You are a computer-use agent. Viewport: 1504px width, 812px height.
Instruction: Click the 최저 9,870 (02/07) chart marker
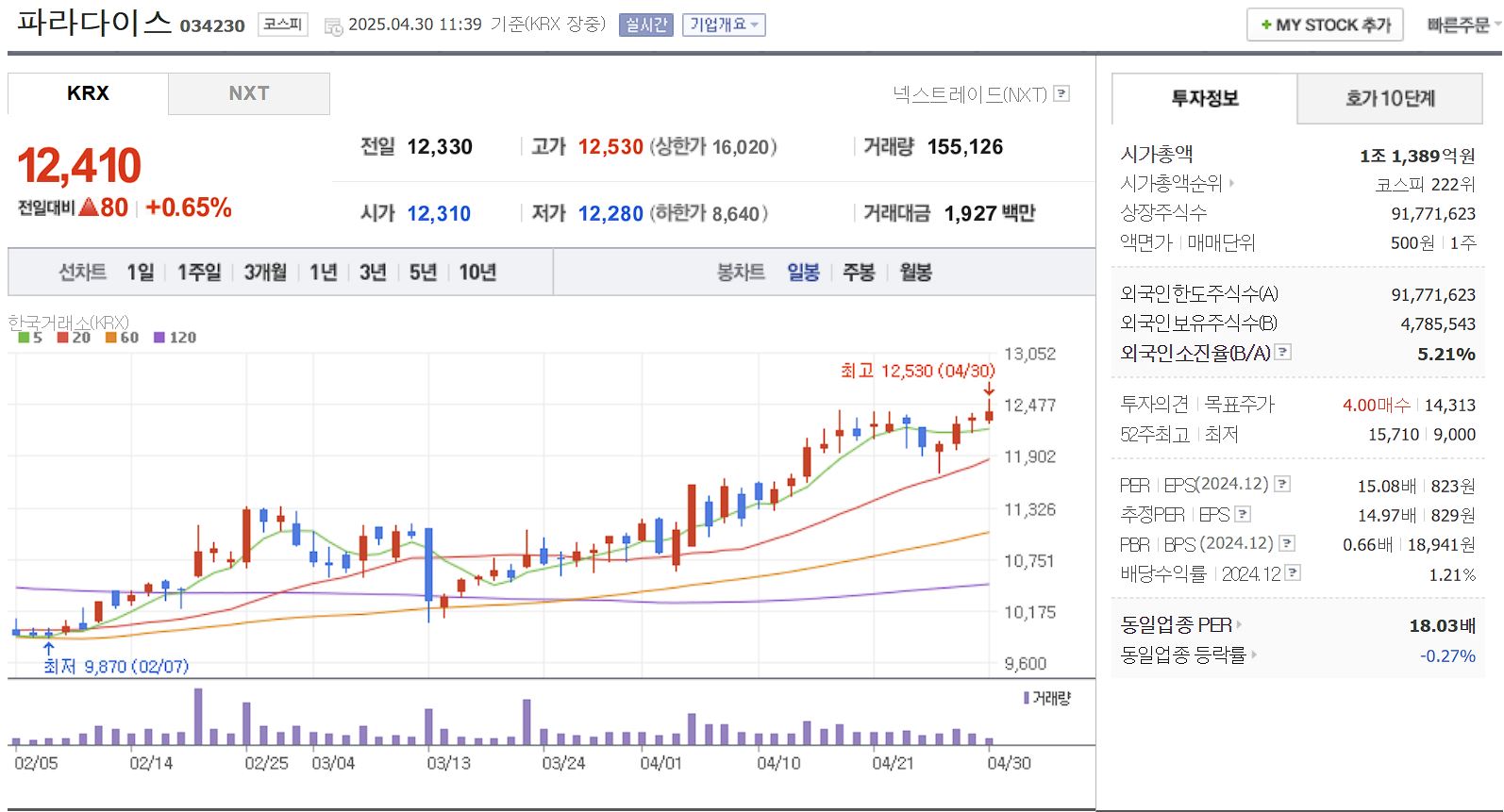(116, 666)
